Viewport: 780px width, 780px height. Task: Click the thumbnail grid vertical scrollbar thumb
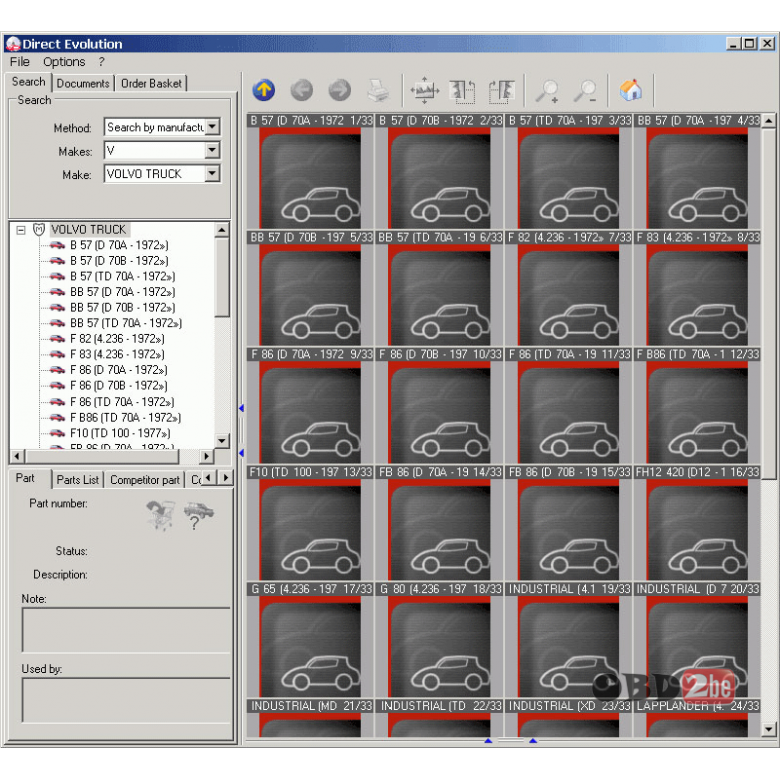click(769, 303)
